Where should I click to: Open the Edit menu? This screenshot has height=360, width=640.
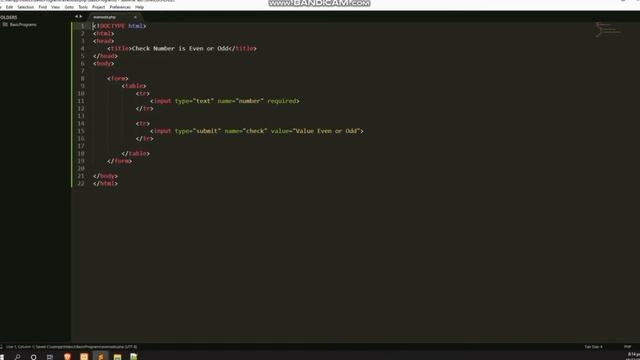9,7
